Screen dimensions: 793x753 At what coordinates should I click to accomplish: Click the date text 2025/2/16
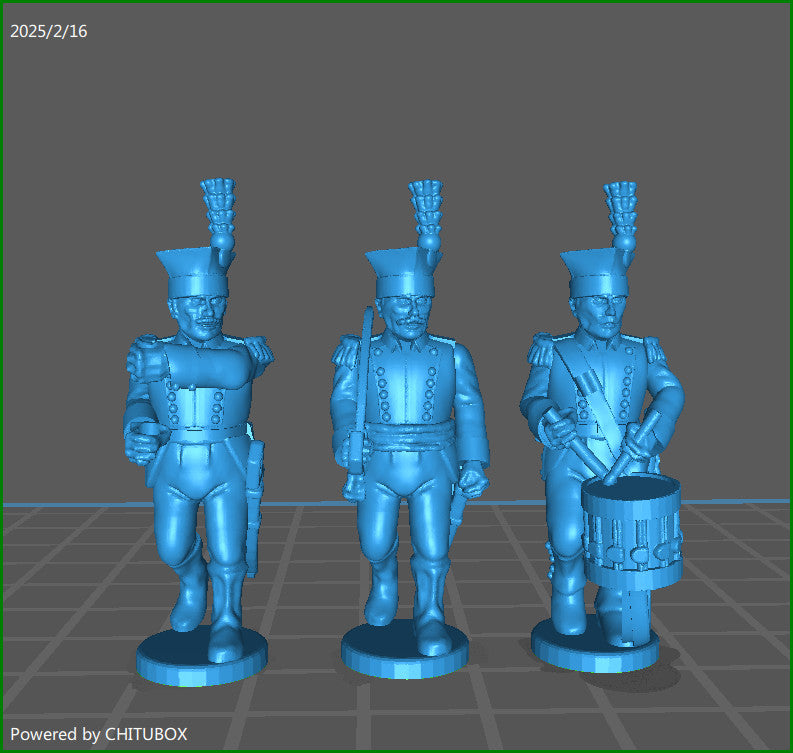pyautogui.click(x=49, y=31)
